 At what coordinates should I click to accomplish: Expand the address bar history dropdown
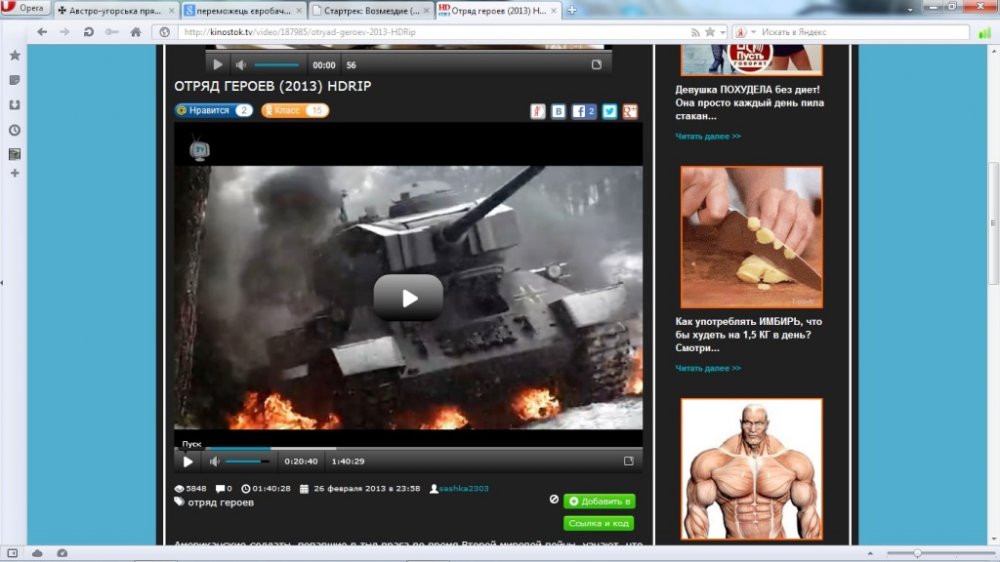point(723,32)
